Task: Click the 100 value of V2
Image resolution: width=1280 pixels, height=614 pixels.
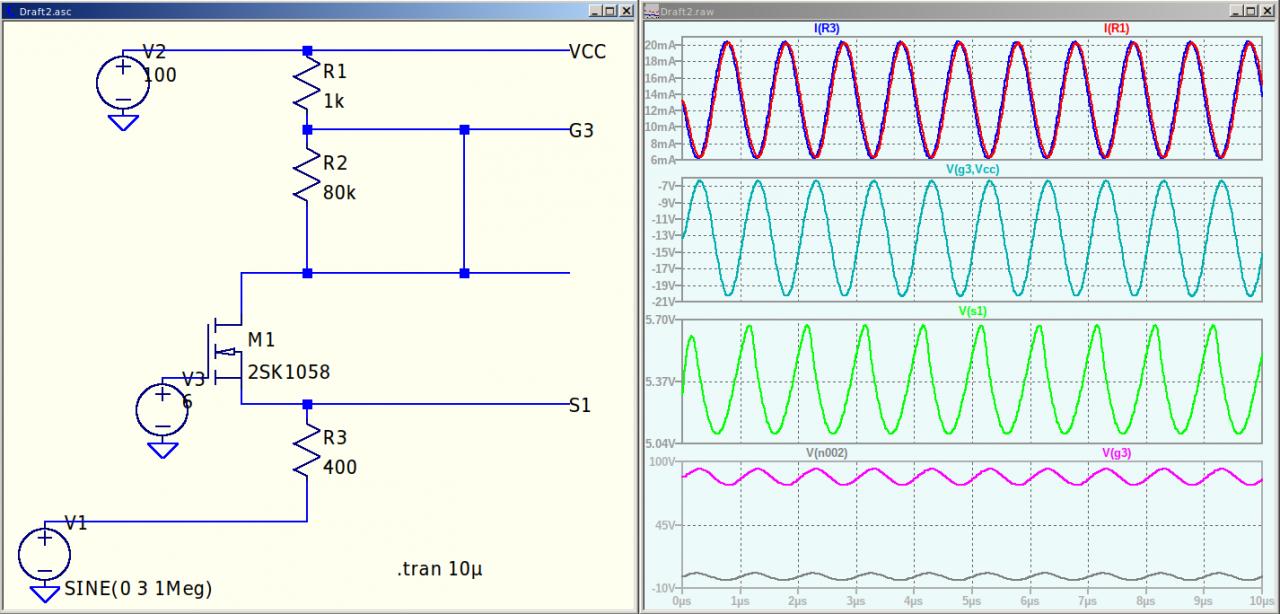Action: pyautogui.click(x=160, y=75)
